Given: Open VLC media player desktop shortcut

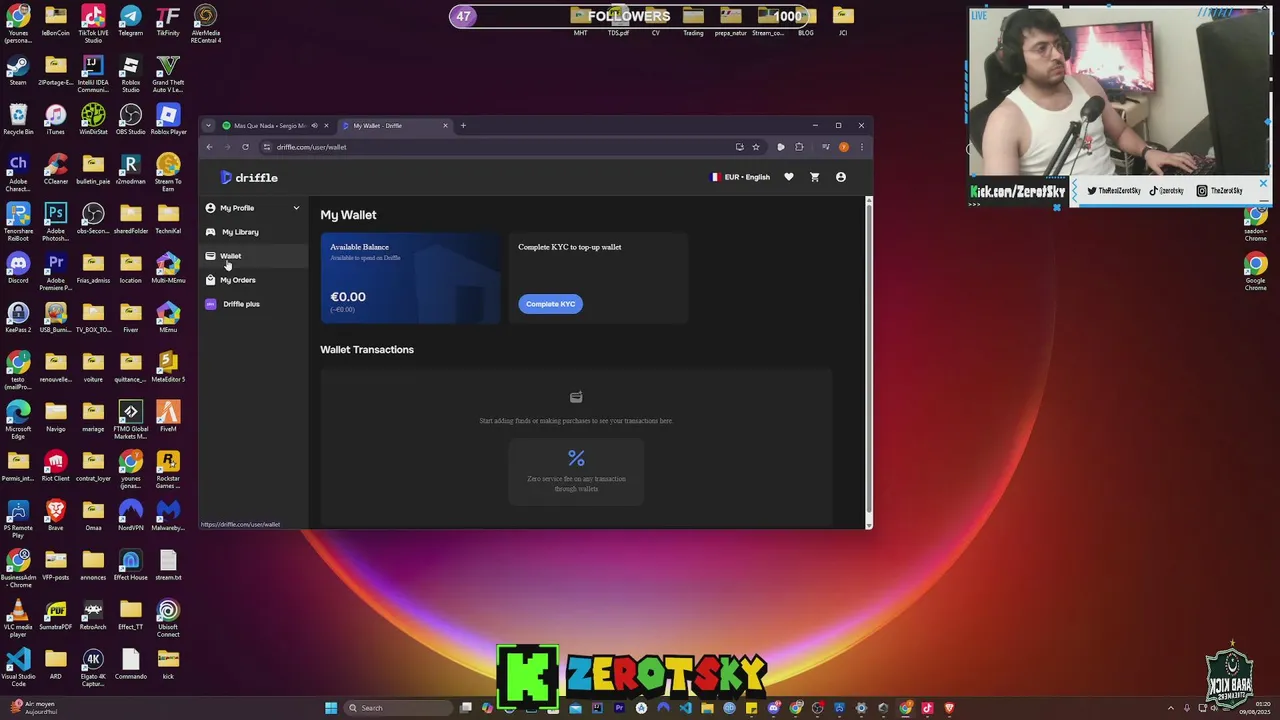Looking at the screenshot, I should click(x=17, y=618).
